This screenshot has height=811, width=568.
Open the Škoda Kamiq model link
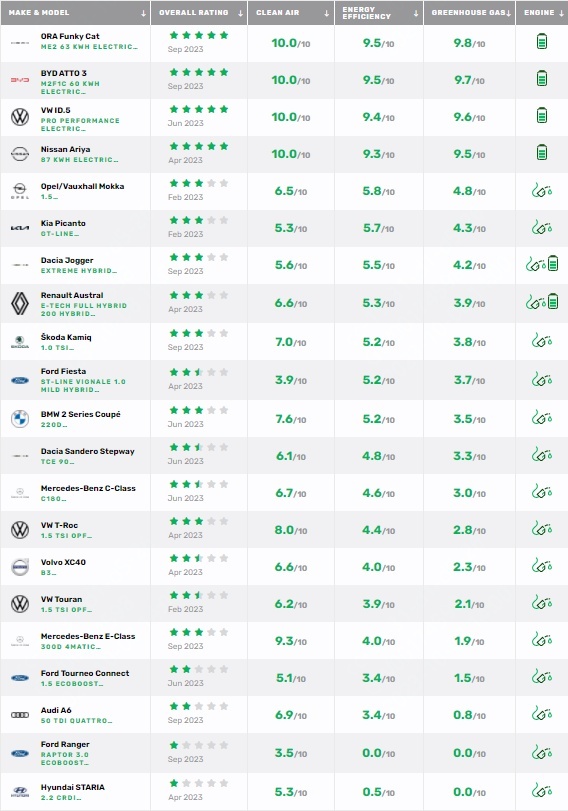coord(66,337)
